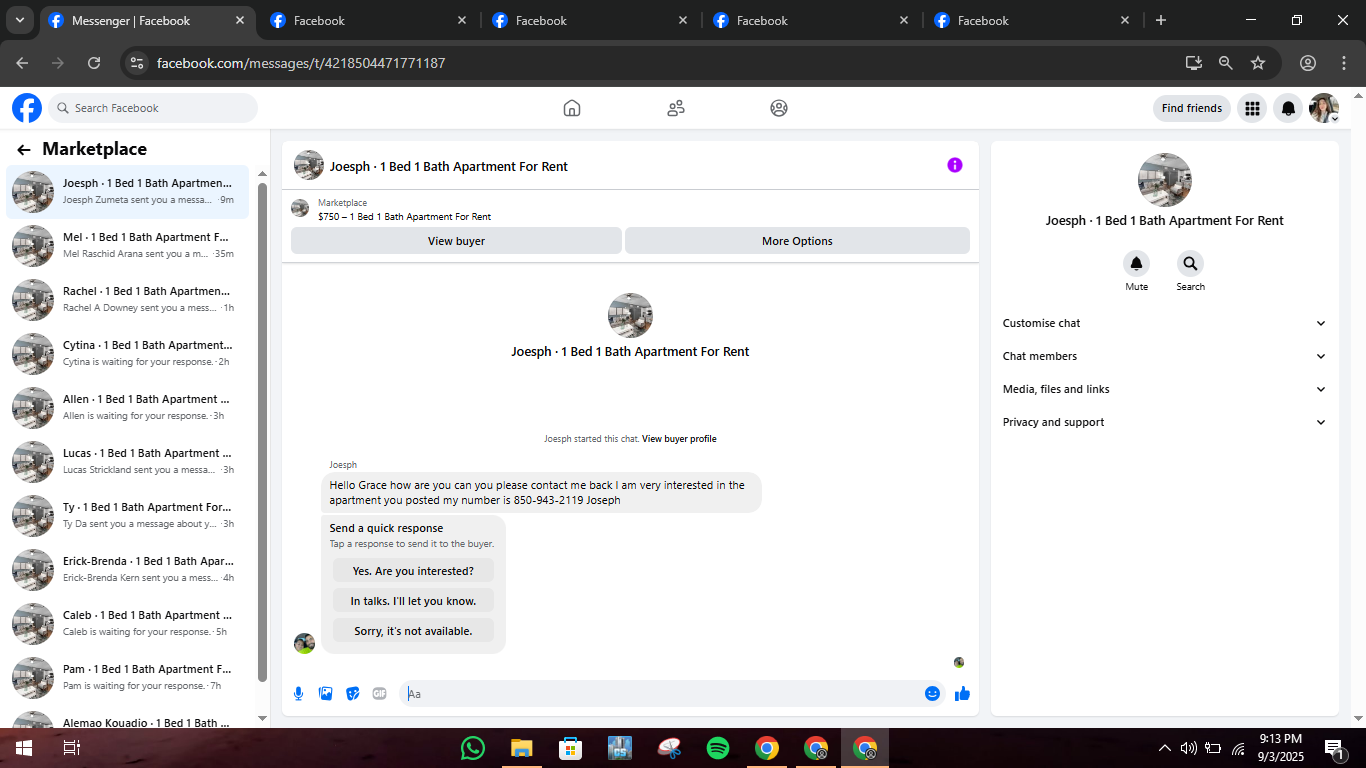Open the emoji picker

click(x=932, y=694)
